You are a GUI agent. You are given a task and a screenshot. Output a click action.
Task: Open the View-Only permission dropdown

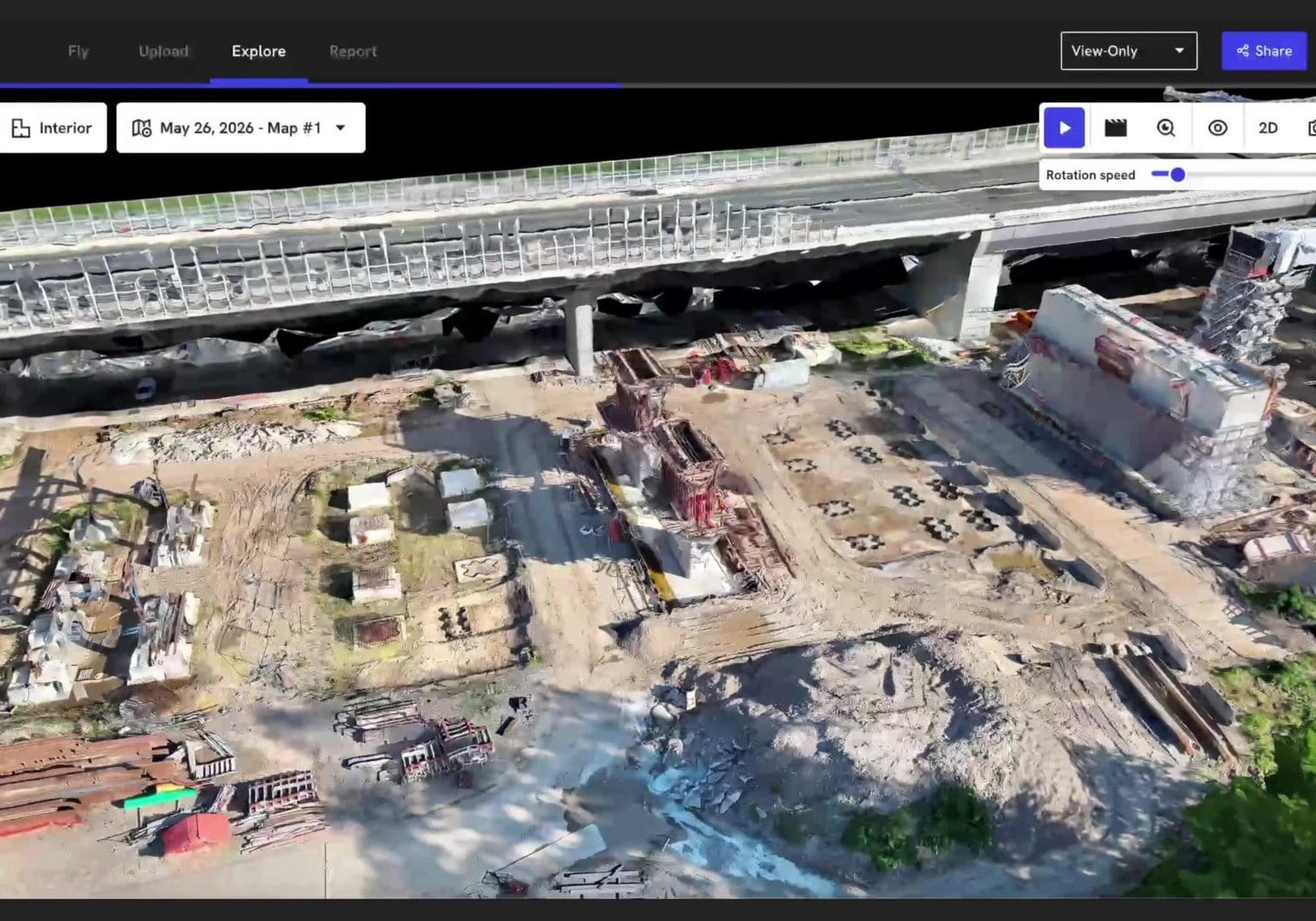(x=1128, y=51)
